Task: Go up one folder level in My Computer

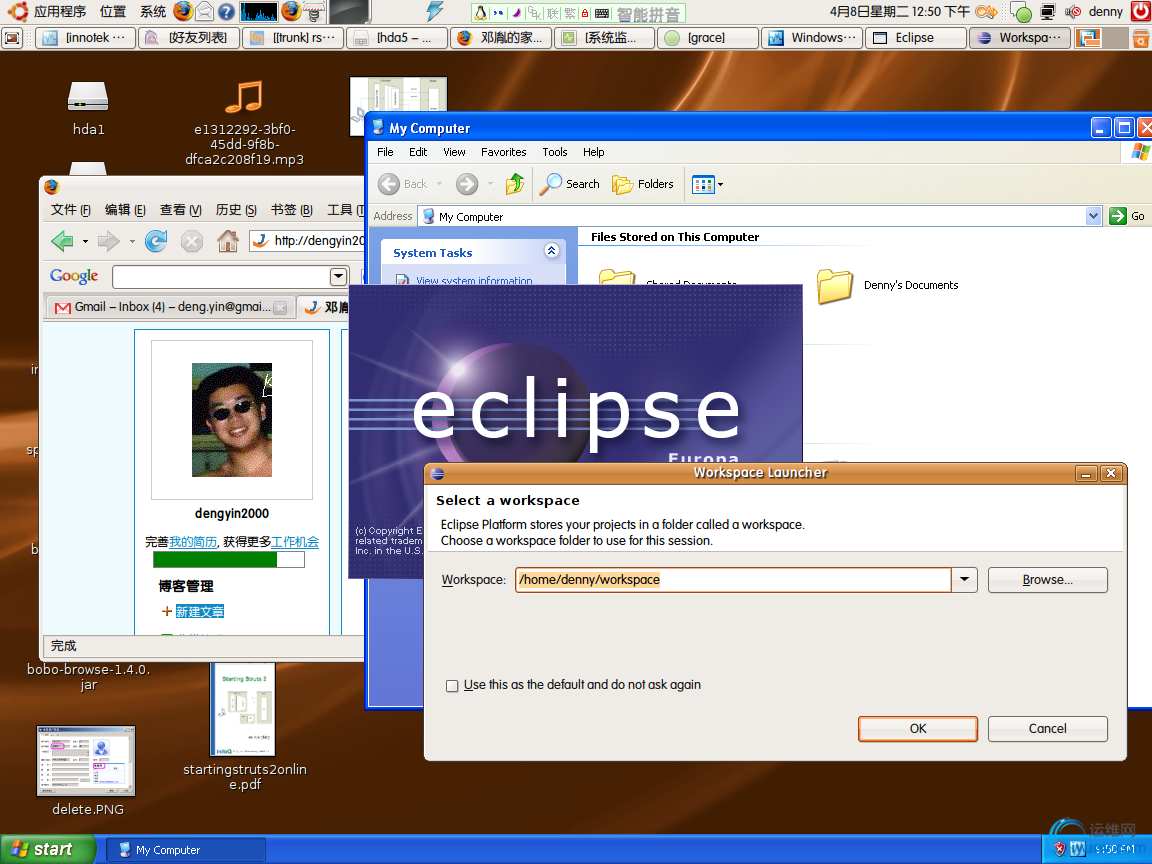Action: pos(515,184)
